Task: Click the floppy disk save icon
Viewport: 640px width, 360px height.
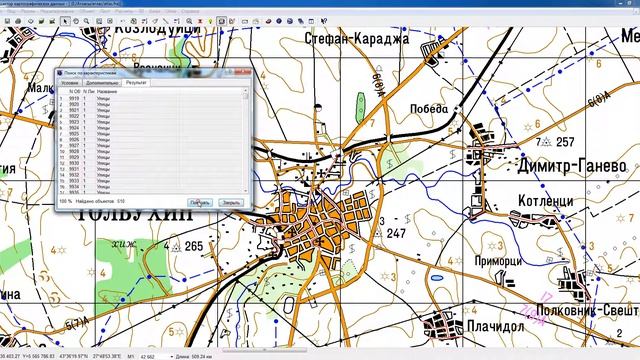Action: click(7, 21)
